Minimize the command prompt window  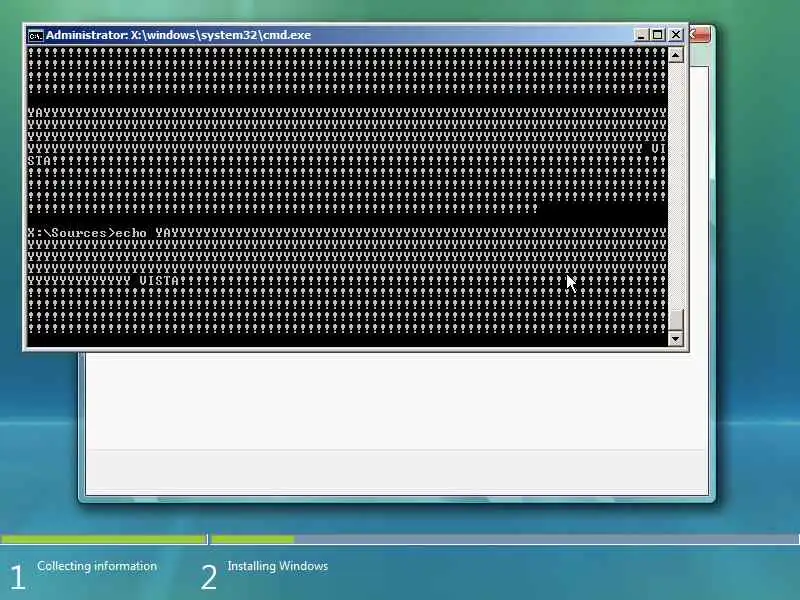[641, 35]
